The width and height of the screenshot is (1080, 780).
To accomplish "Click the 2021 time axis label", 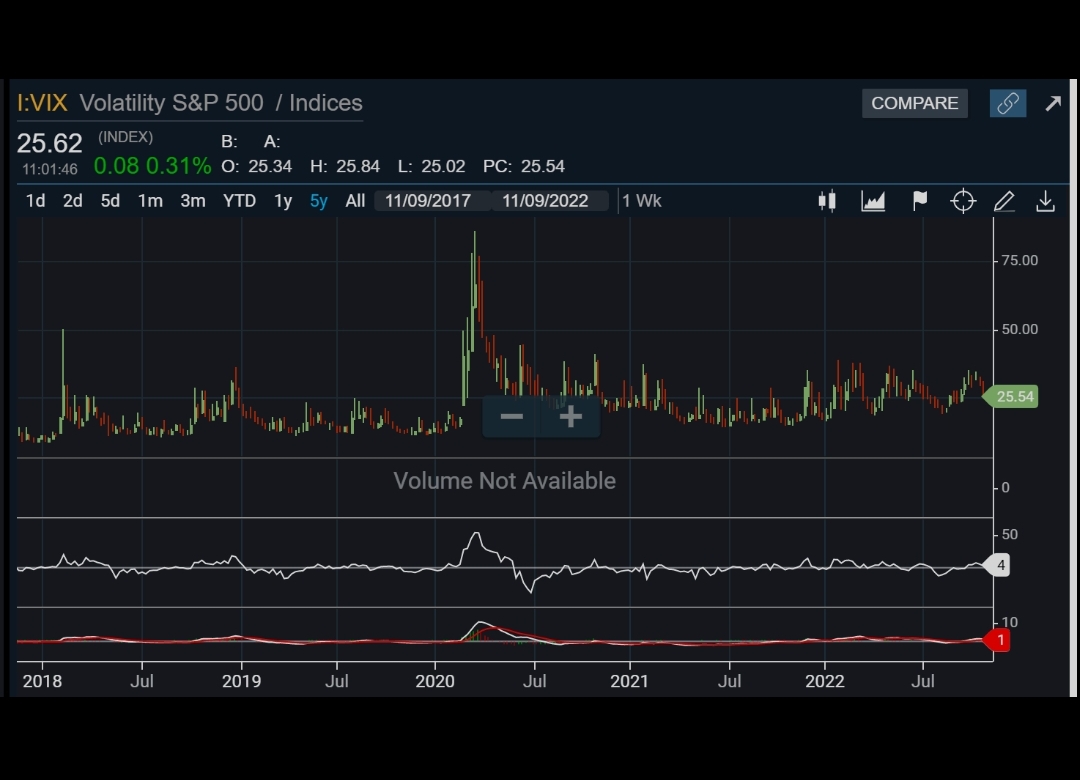I will [x=630, y=681].
